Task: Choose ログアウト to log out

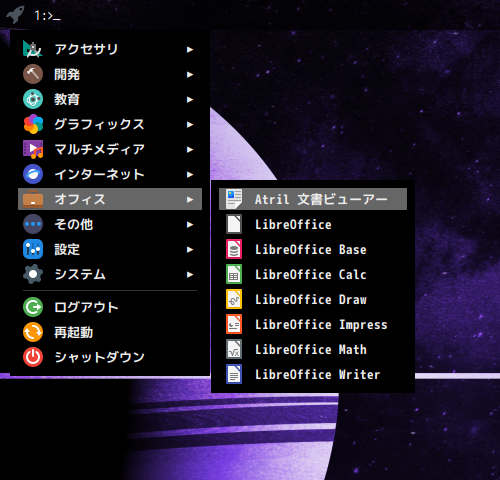Action: click(110, 307)
